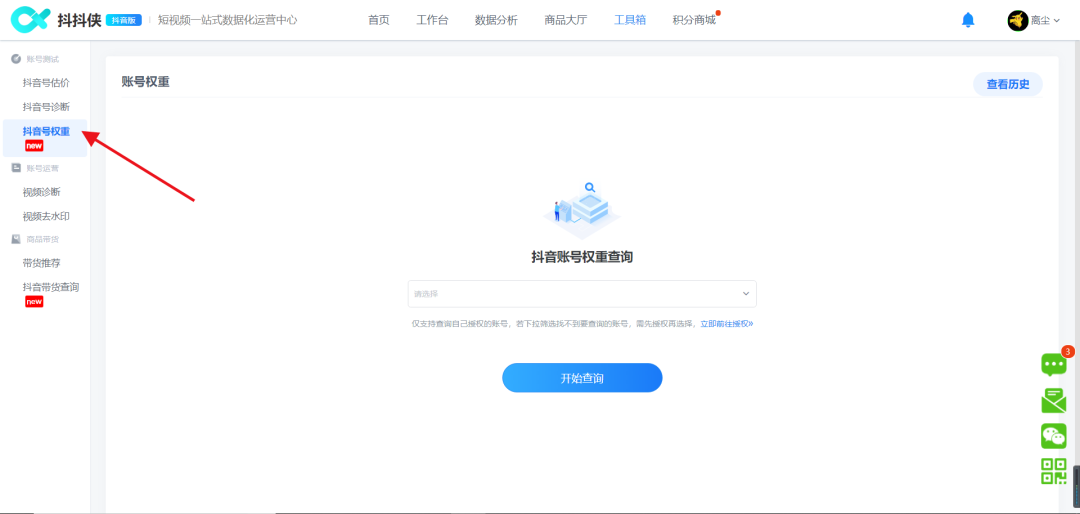This screenshot has width=1080, height=514.
Task: Open 视频去水印 in sidebar
Action: (x=46, y=216)
